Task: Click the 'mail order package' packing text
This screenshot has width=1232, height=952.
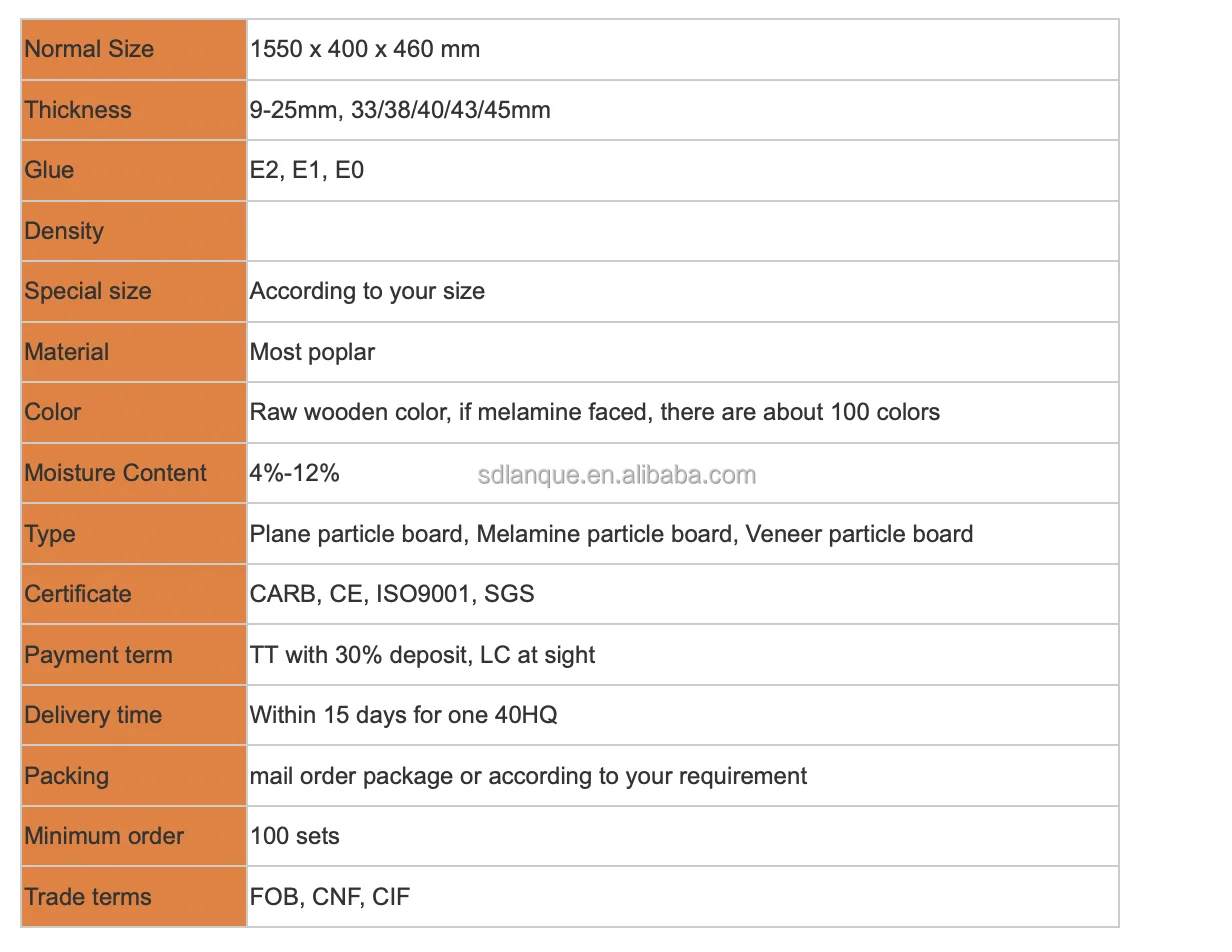Action: (351, 776)
